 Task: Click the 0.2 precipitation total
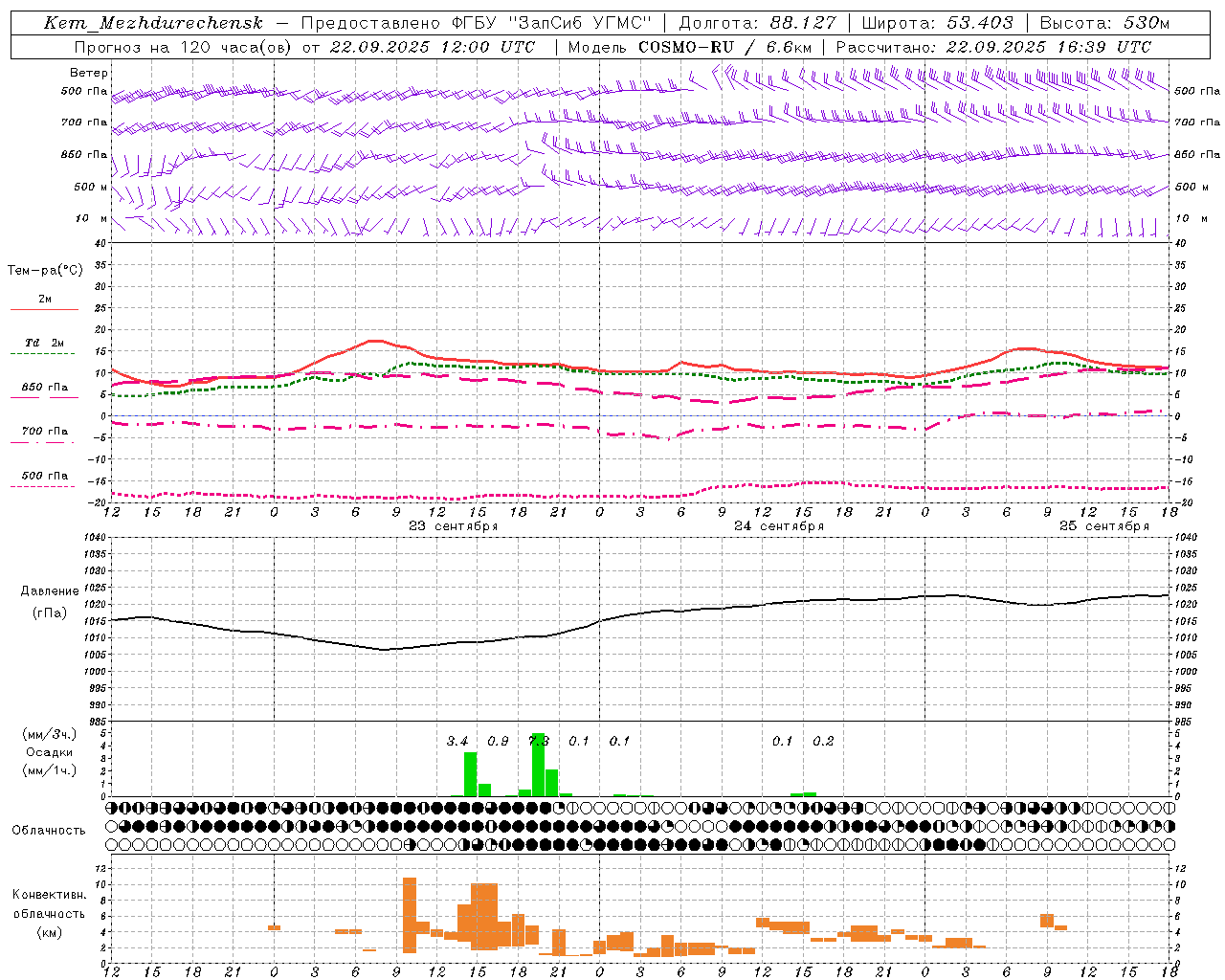(x=823, y=742)
